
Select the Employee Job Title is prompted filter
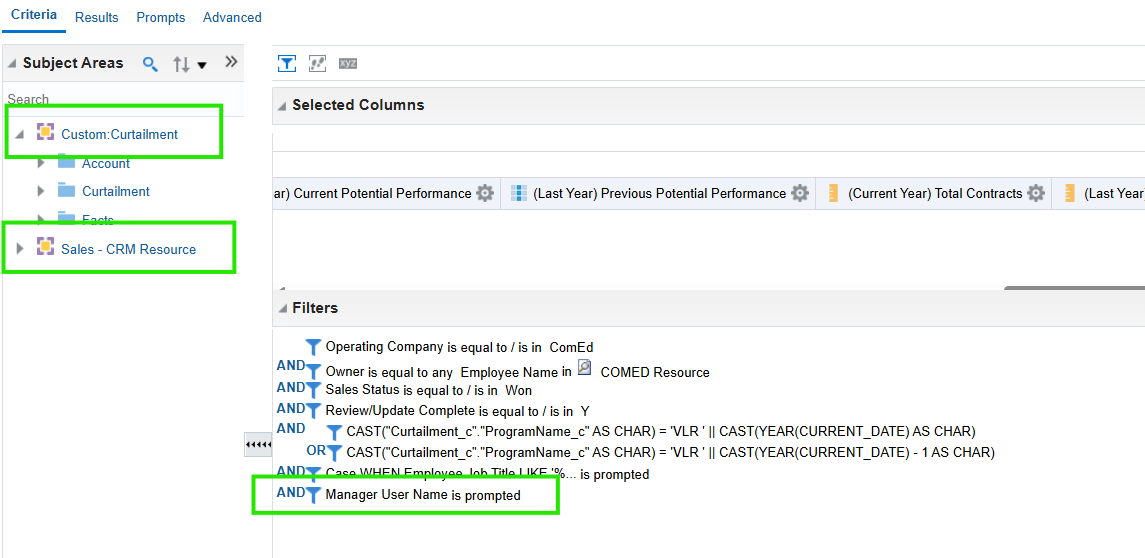pyautogui.click(x=487, y=475)
